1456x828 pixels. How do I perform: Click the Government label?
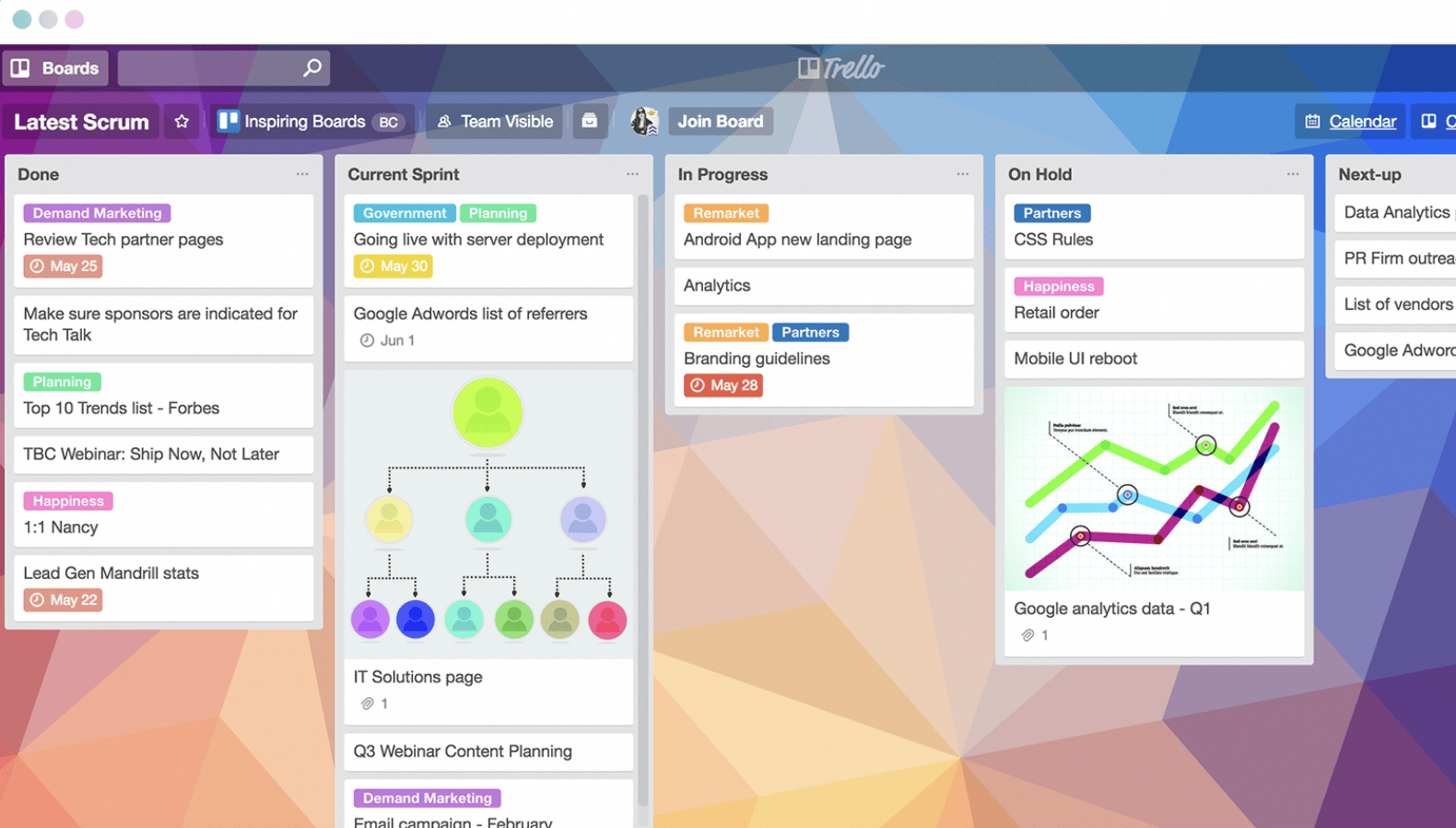click(x=404, y=213)
